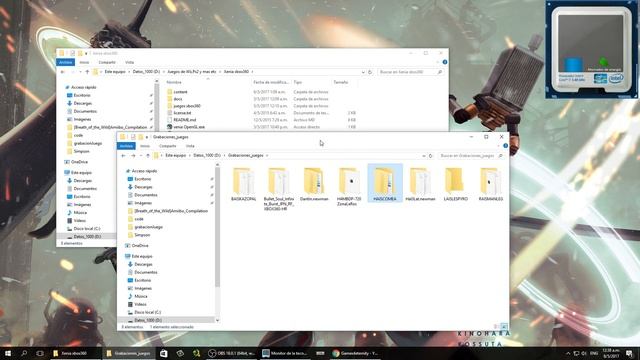Open the LAISLESPYRO folder
Image resolution: width=640 pixels, height=360 pixels.
point(456,184)
